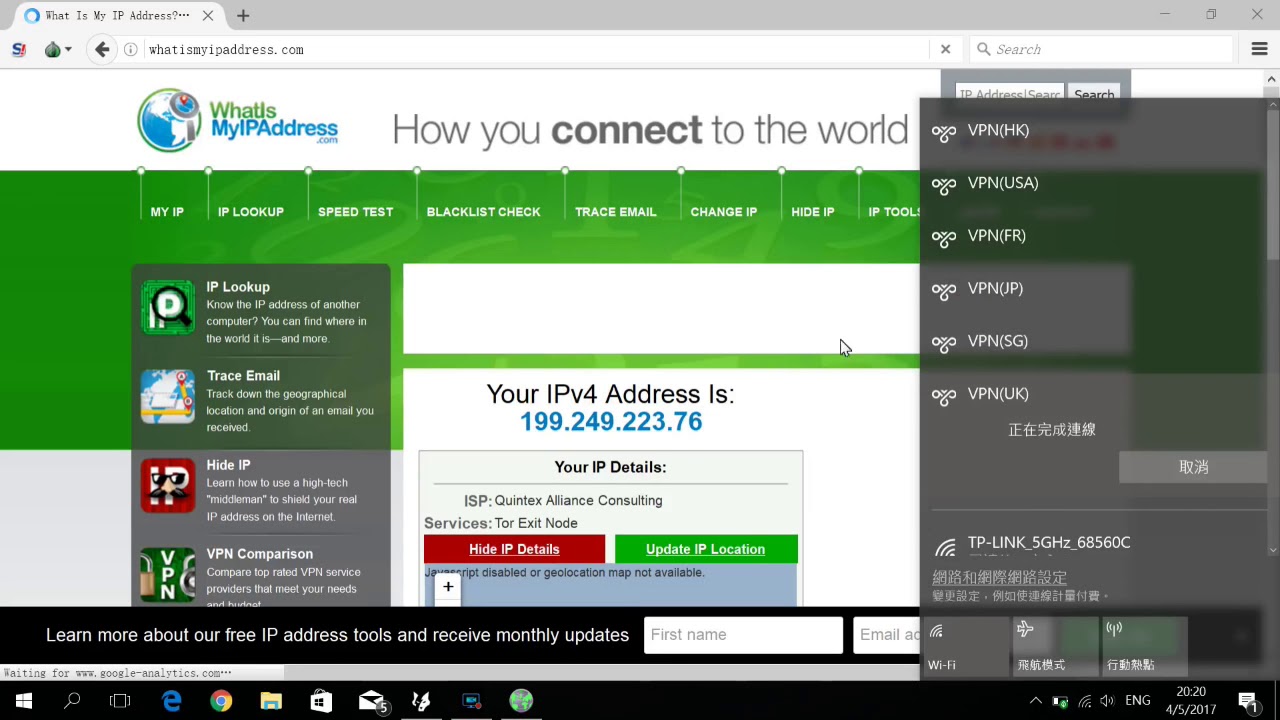Show hidden tray icons chevron
This screenshot has height=720, width=1280.
pyautogui.click(x=1036, y=701)
